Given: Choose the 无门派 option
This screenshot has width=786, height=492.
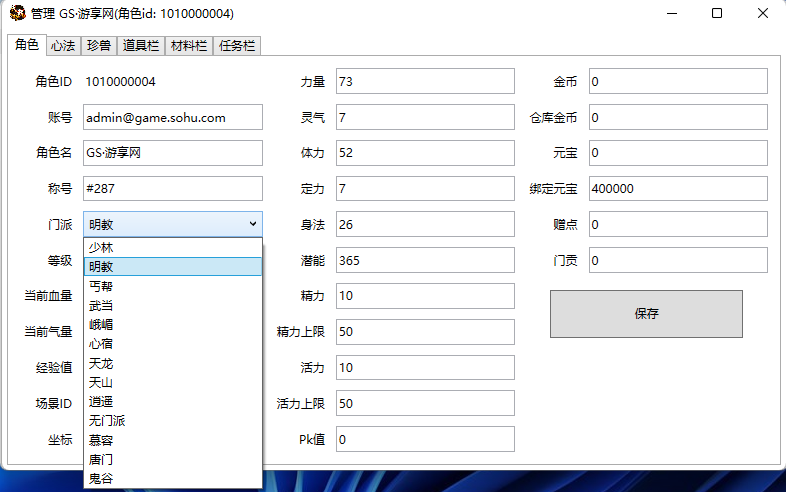Looking at the screenshot, I should pos(107,421).
